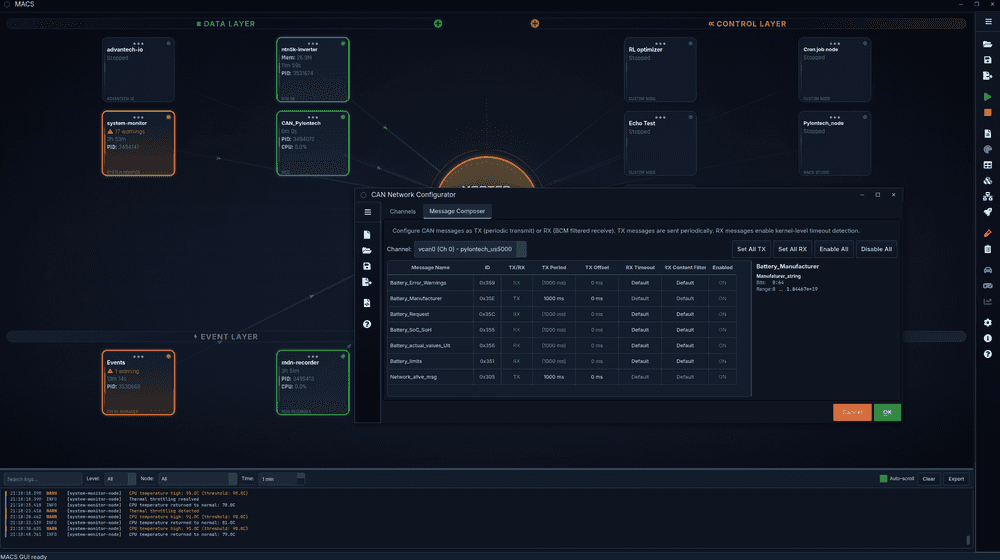Open the Level filter dropdown in logs
1000x560 pixels.
[x=120, y=478]
